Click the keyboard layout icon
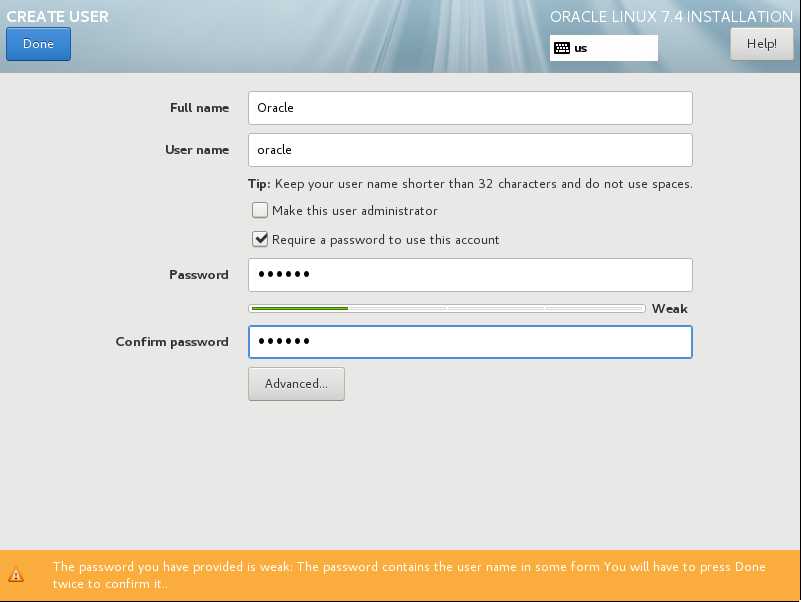Viewport: 801px width, 602px height. [x=562, y=49]
